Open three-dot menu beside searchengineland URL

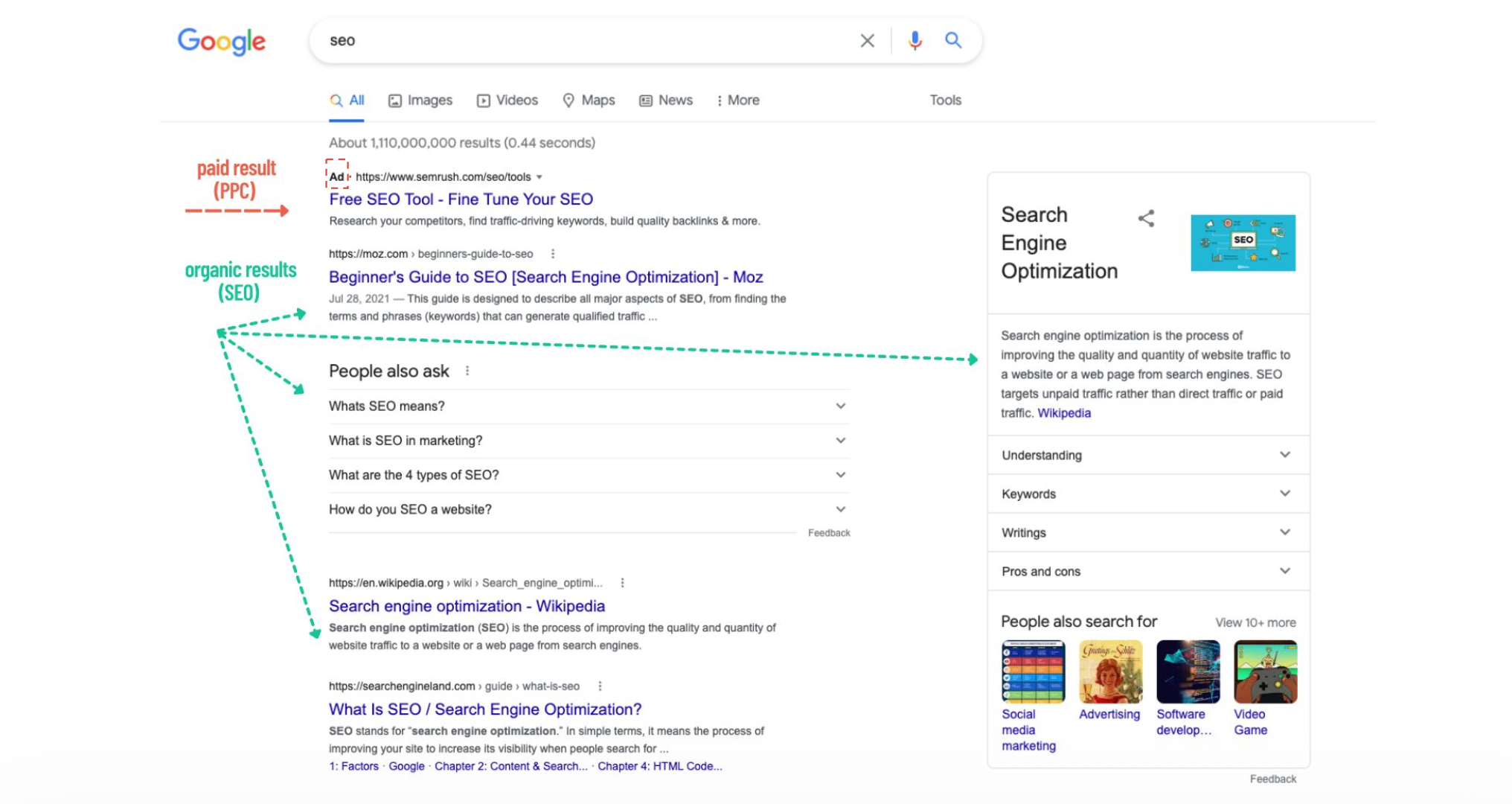coord(600,686)
